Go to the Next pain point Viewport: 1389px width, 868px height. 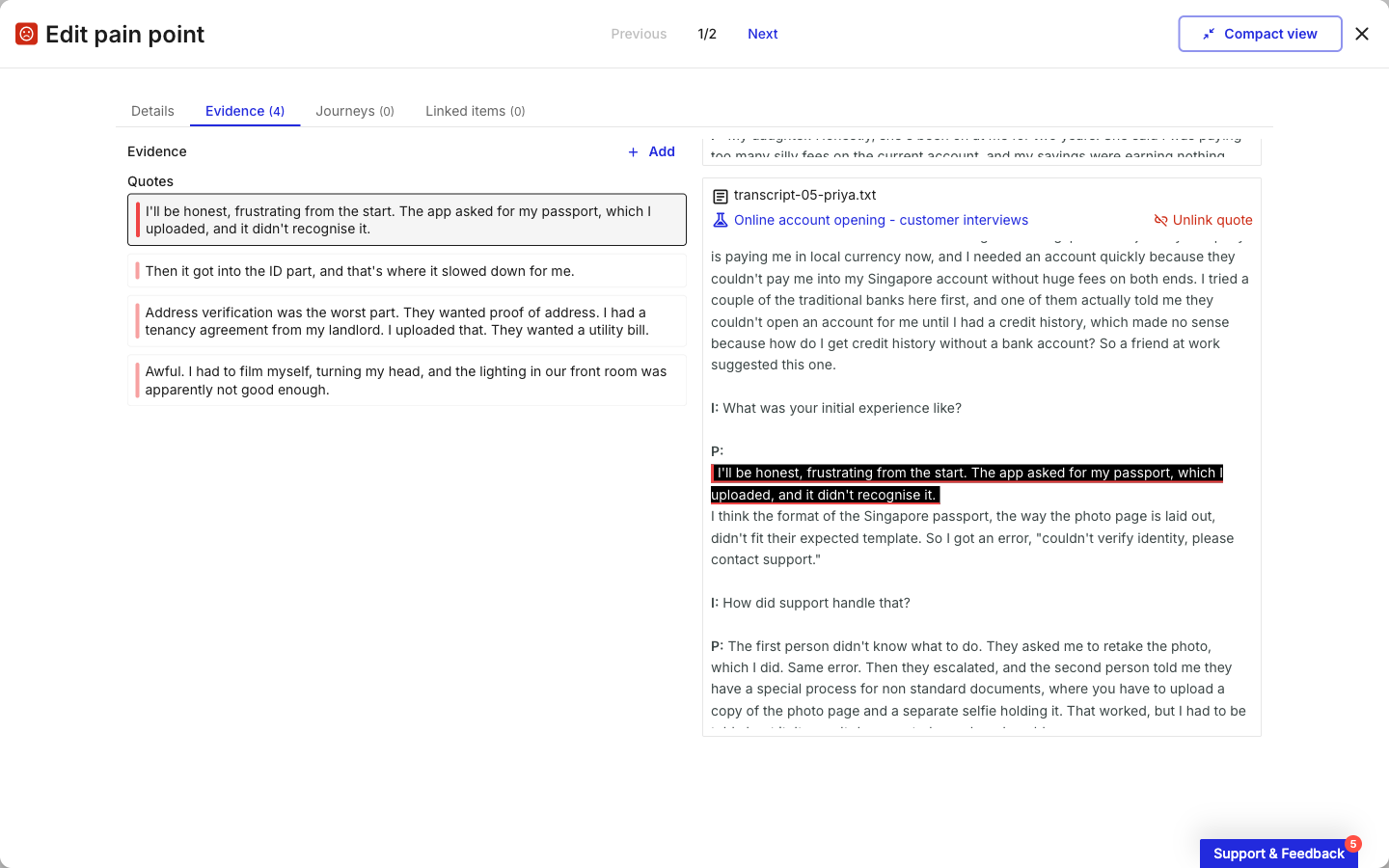click(x=762, y=34)
